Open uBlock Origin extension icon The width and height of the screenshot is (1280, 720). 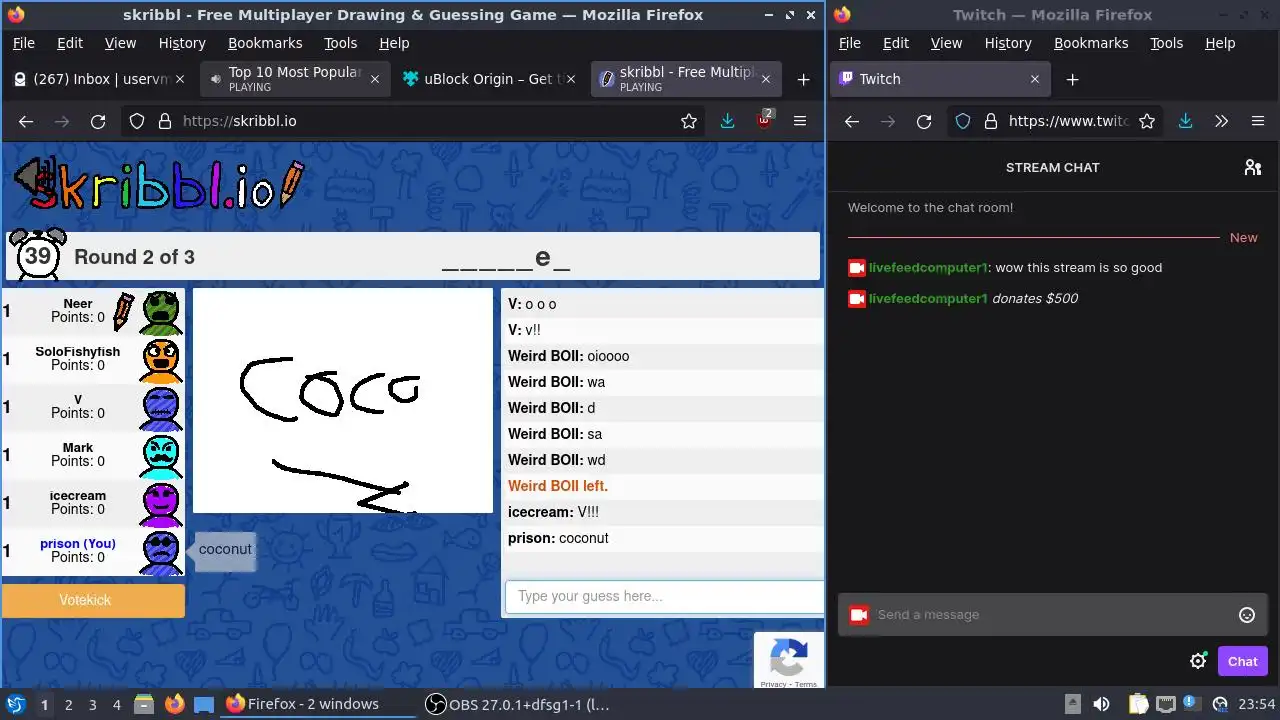[x=765, y=121]
